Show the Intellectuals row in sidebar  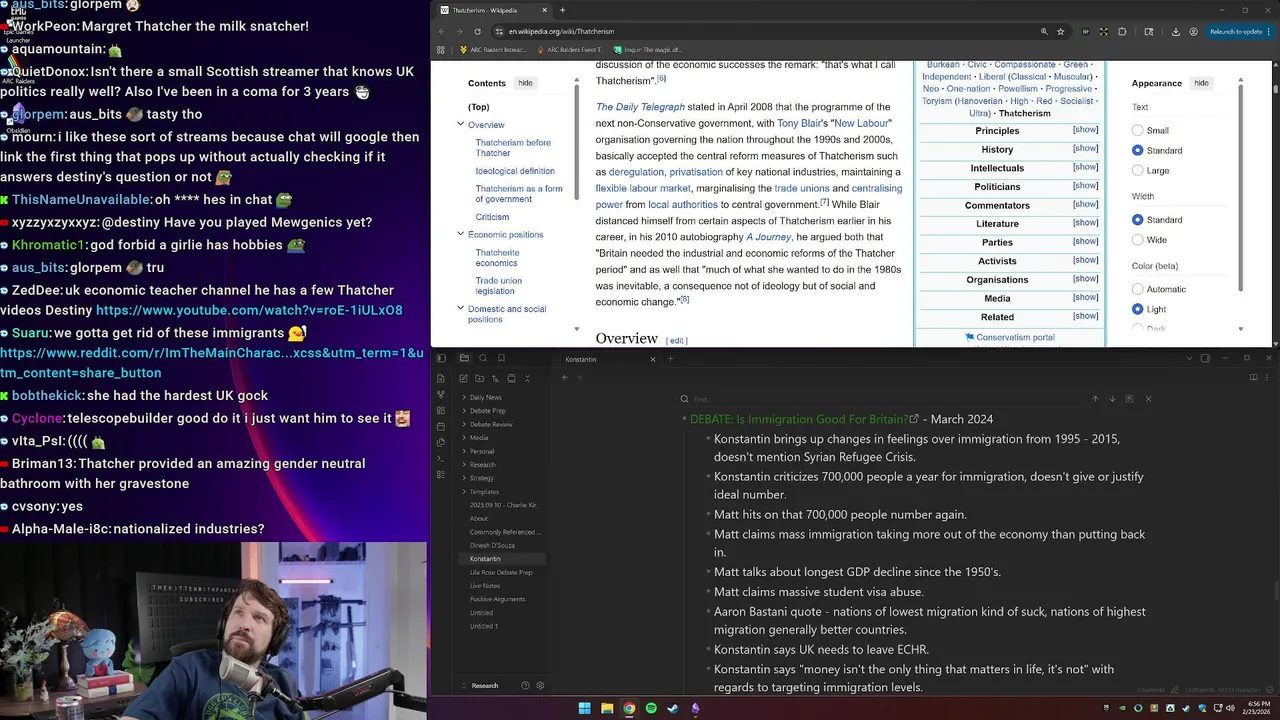point(1085,167)
